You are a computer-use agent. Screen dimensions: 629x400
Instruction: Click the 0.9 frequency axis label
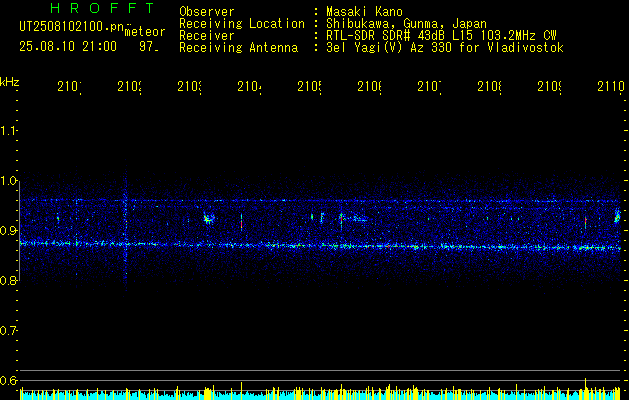(x=9, y=231)
